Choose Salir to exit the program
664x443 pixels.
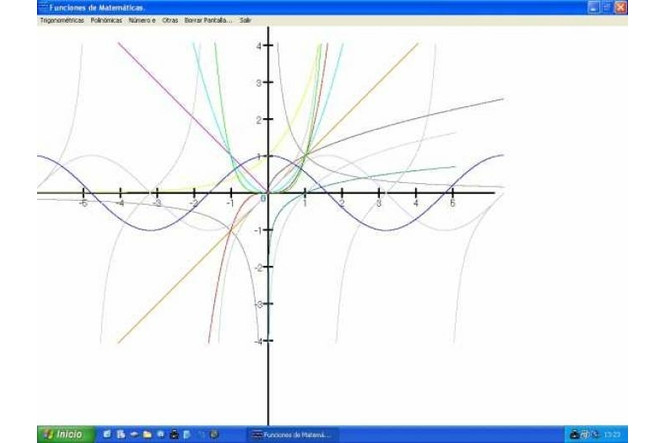pyautogui.click(x=245, y=20)
